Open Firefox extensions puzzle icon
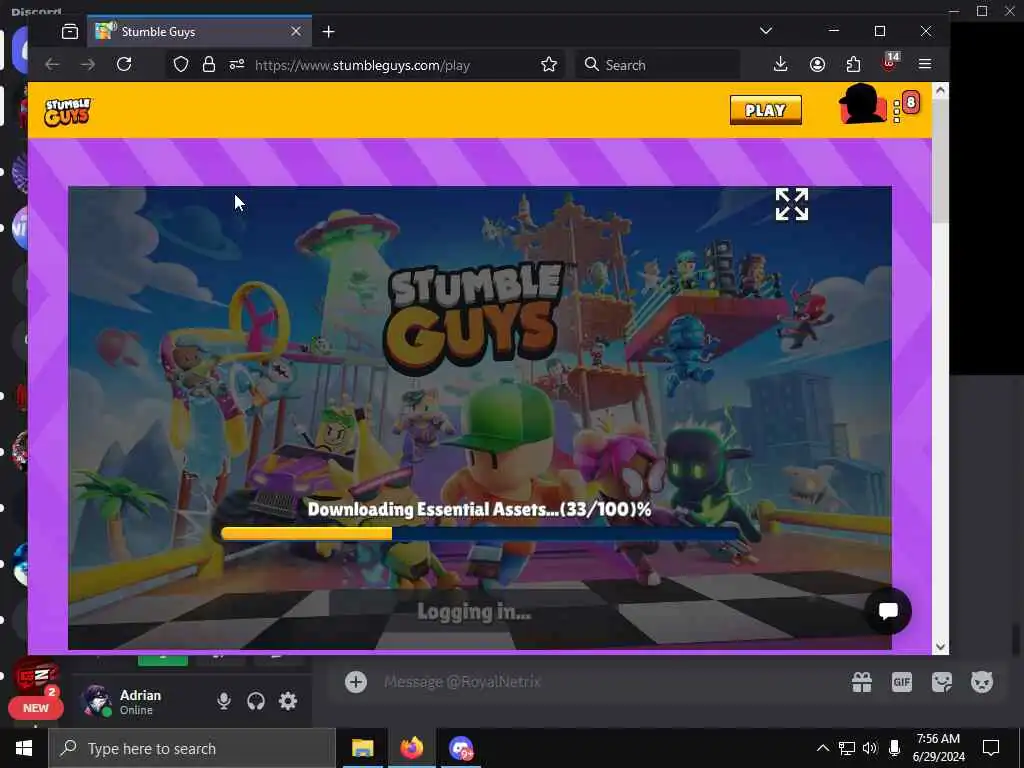 [853, 64]
